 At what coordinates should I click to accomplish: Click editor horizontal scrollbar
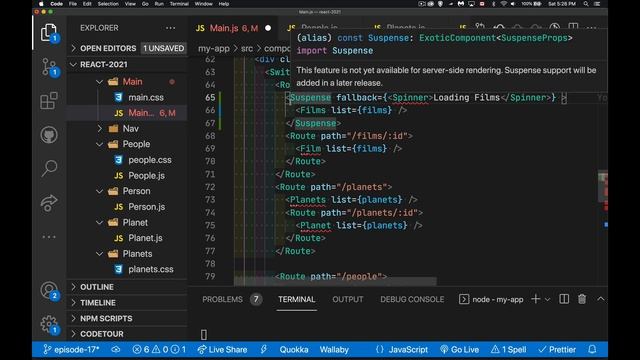coord(336,281)
